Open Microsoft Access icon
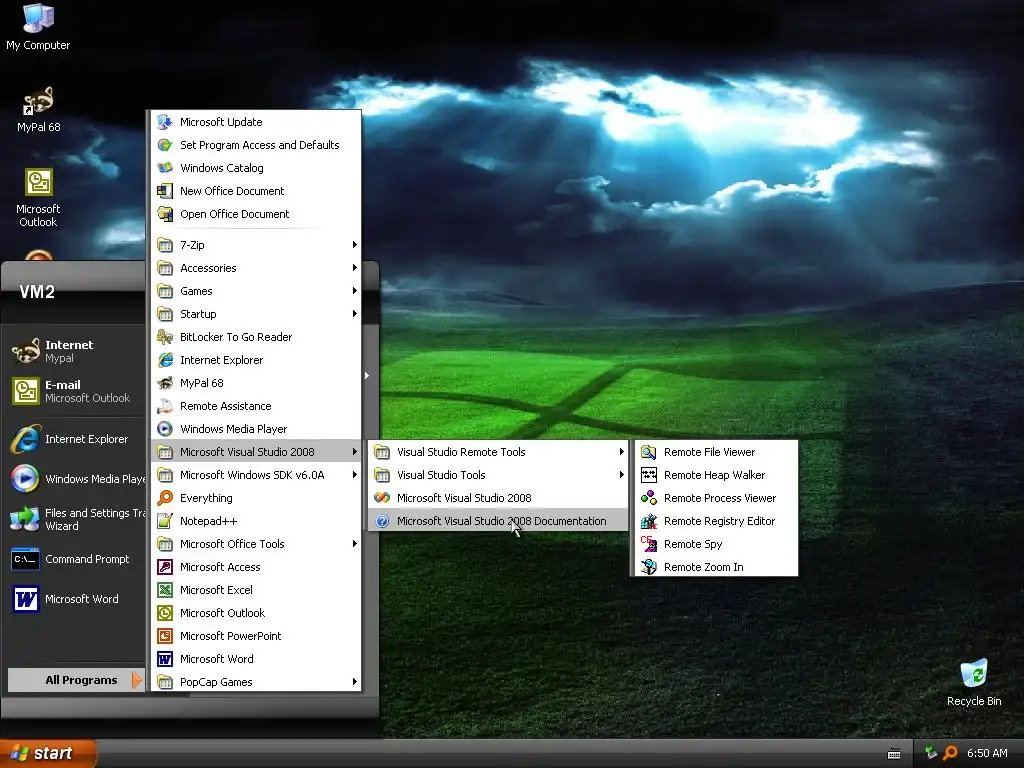 click(x=165, y=567)
